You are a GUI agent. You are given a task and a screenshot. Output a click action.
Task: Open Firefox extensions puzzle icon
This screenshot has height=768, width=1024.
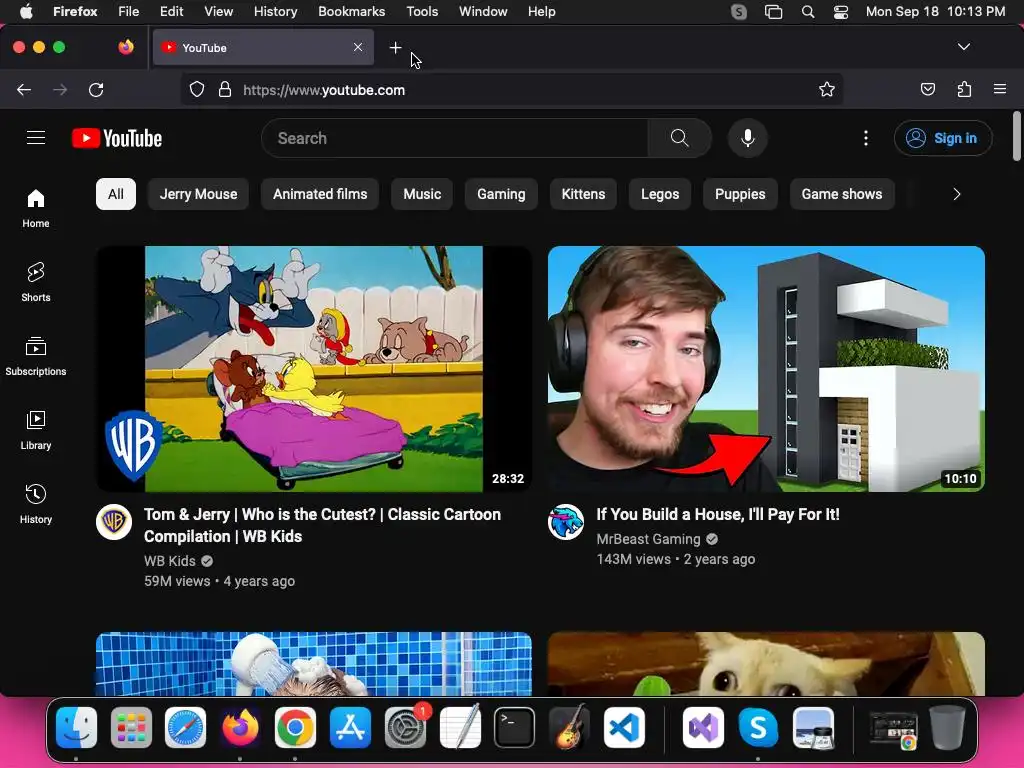[x=964, y=89]
